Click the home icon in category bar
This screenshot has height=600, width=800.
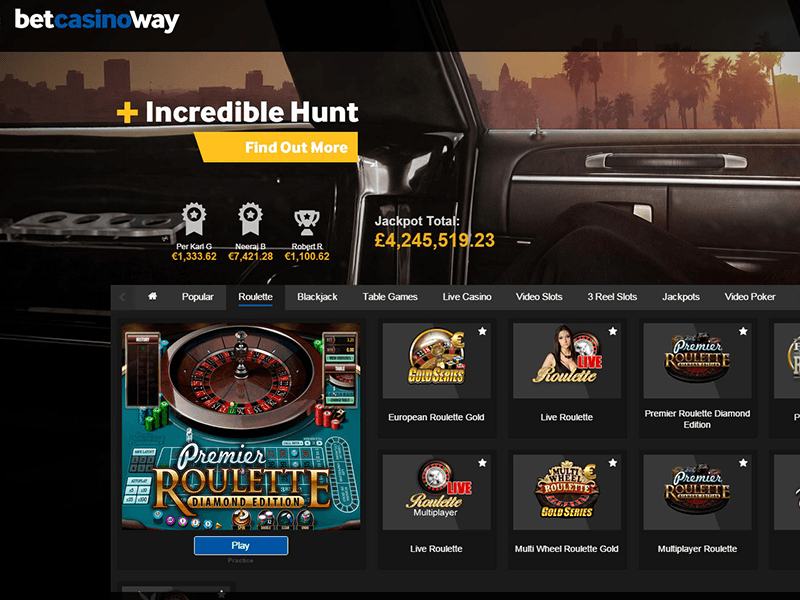tap(152, 296)
